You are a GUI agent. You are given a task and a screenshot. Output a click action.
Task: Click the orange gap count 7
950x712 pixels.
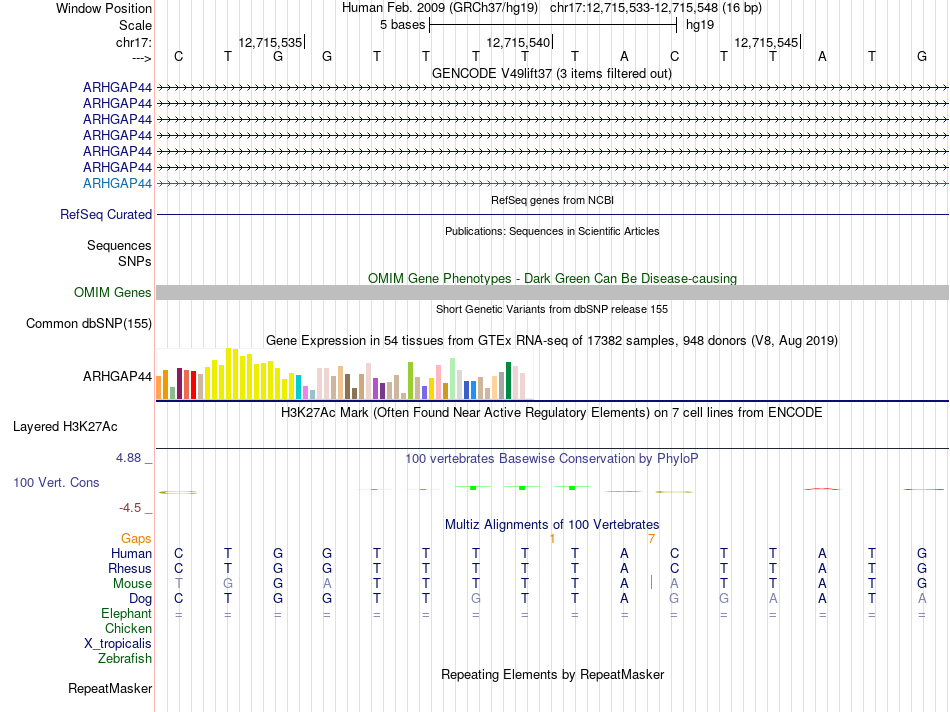[x=651, y=539]
